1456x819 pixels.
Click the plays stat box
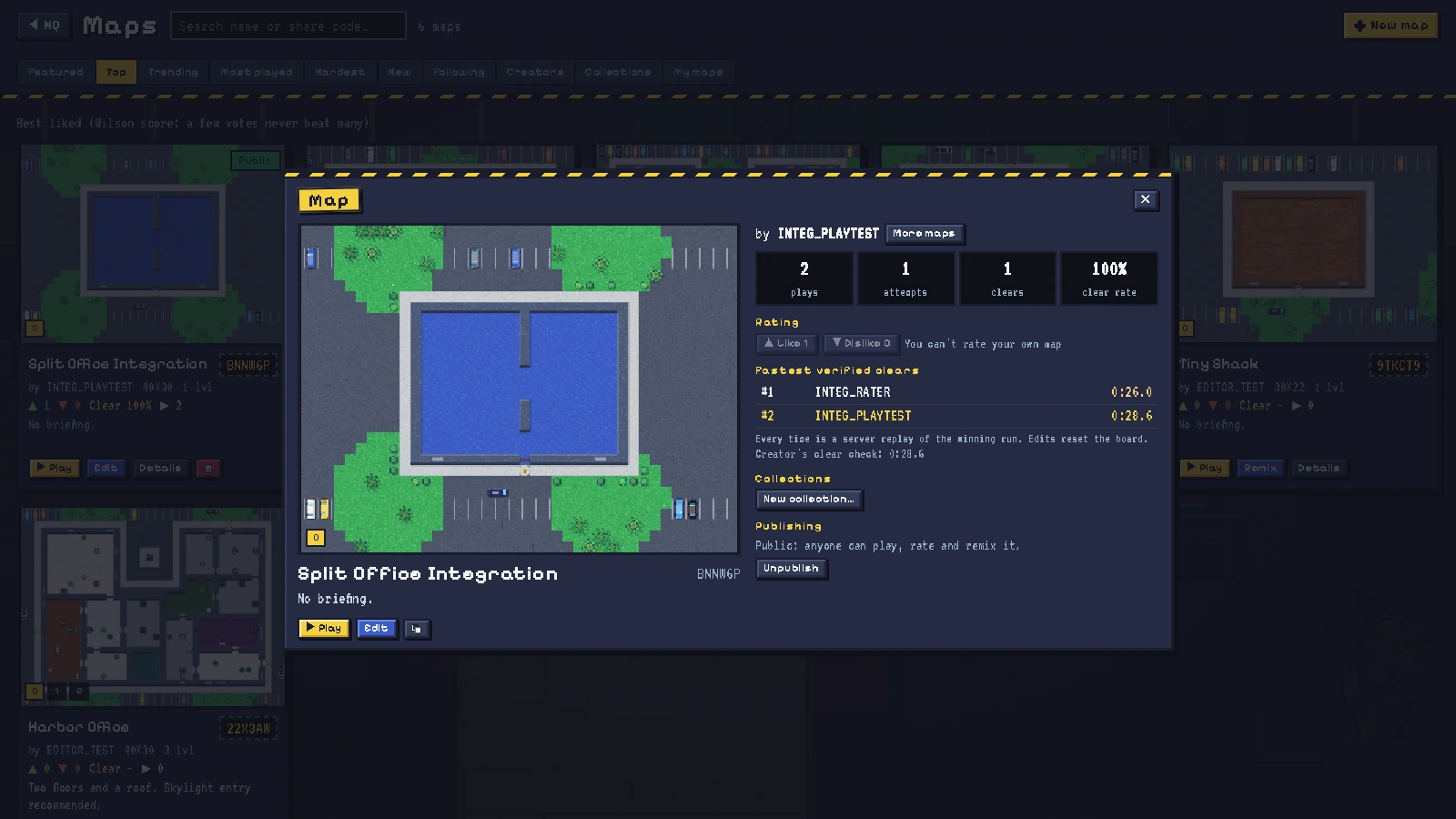[804, 278]
